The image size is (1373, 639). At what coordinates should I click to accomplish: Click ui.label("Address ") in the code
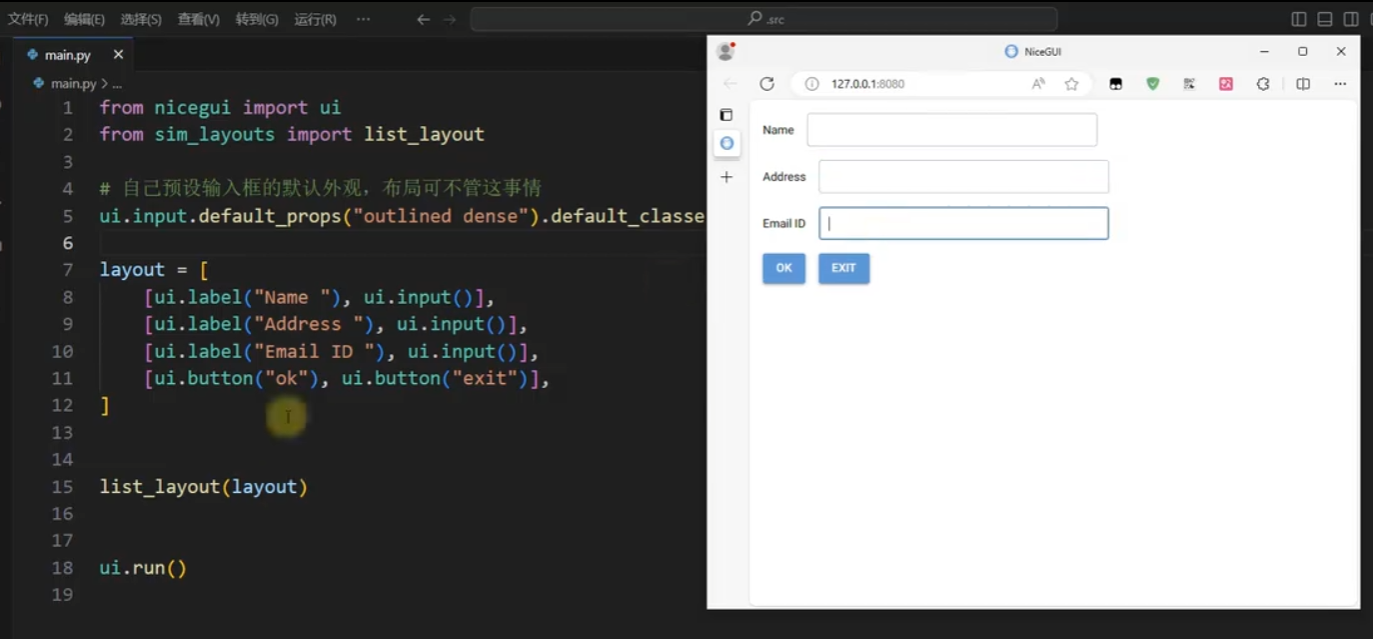264,324
